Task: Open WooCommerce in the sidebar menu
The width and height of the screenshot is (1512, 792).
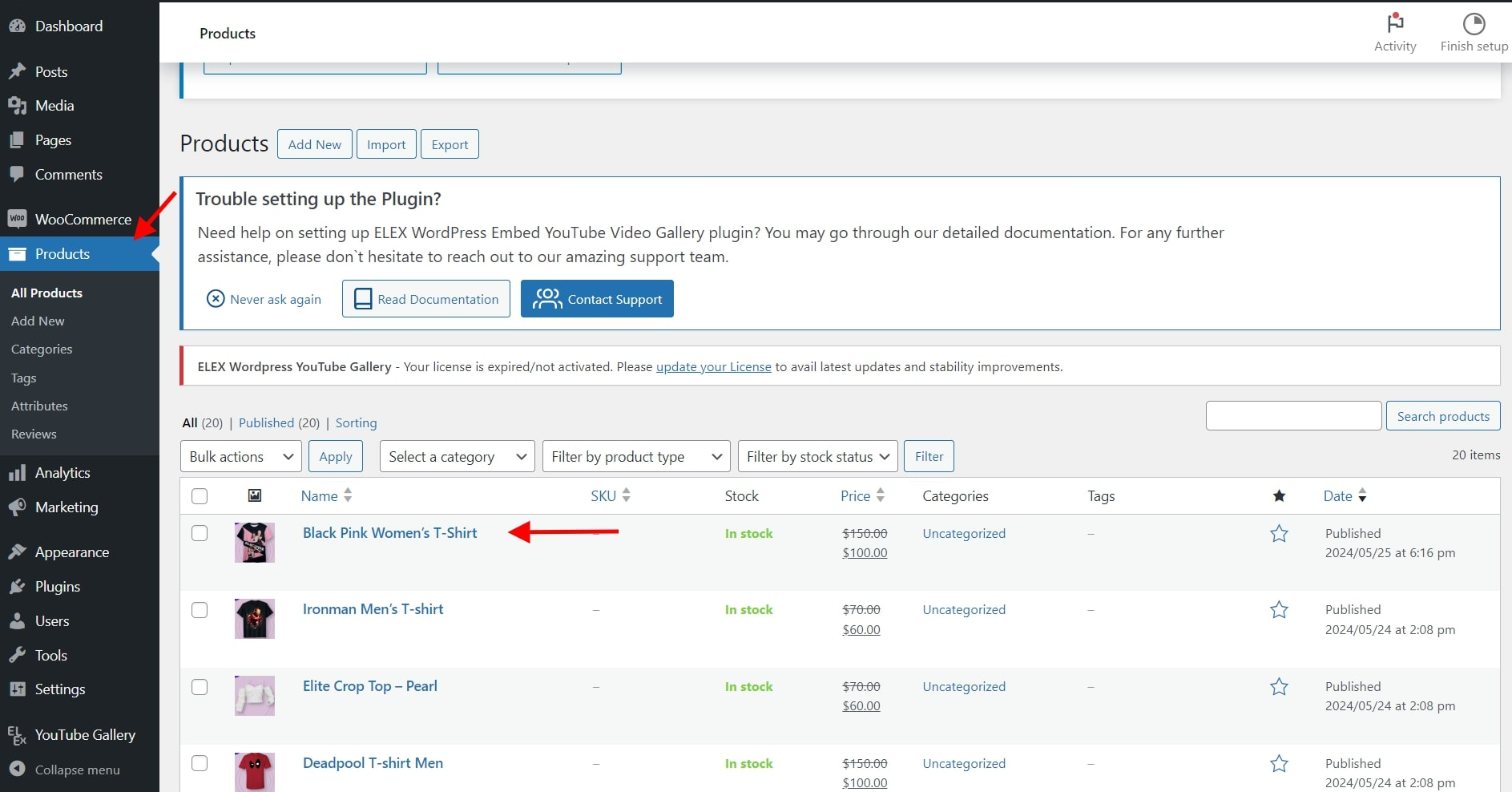Action: click(83, 220)
